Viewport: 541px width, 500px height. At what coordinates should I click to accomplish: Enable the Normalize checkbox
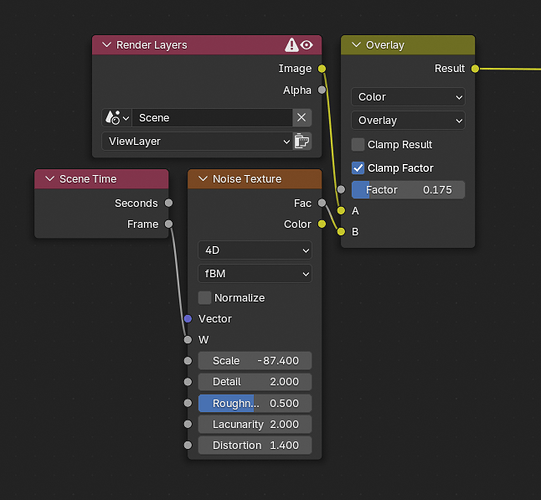tap(205, 298)
